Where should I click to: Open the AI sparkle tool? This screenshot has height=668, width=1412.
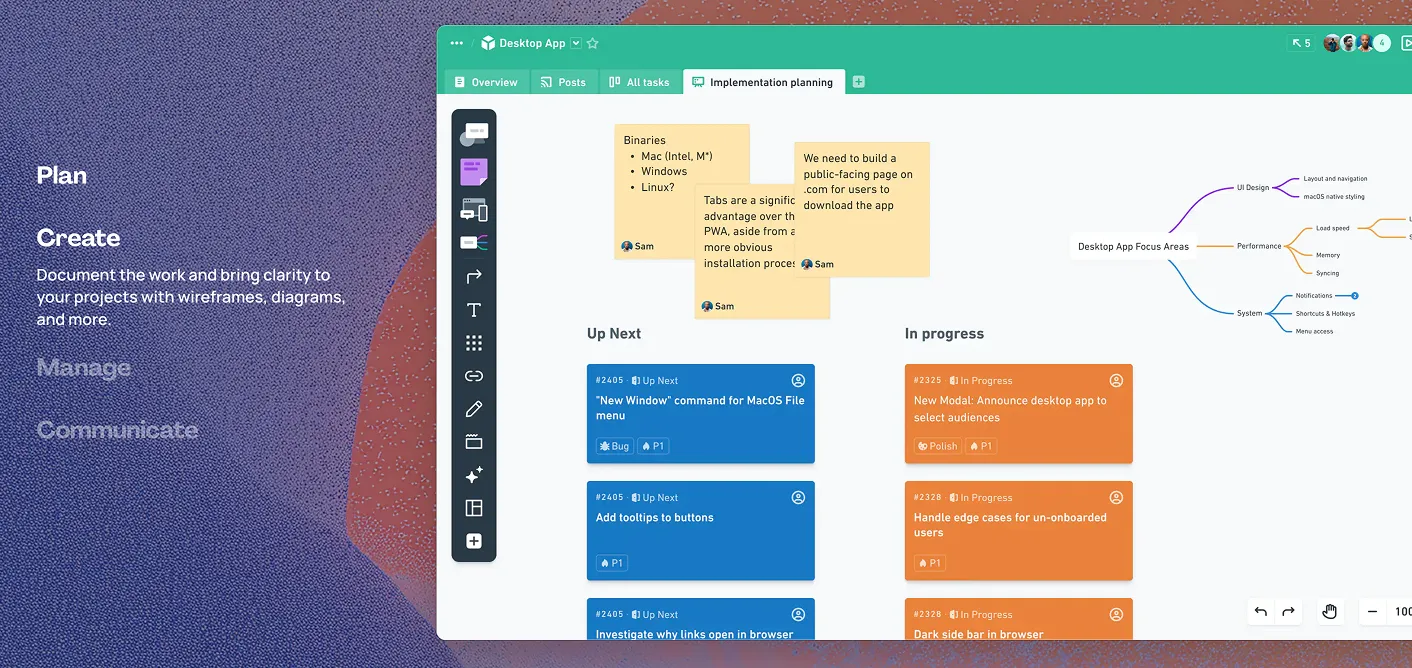474,475
